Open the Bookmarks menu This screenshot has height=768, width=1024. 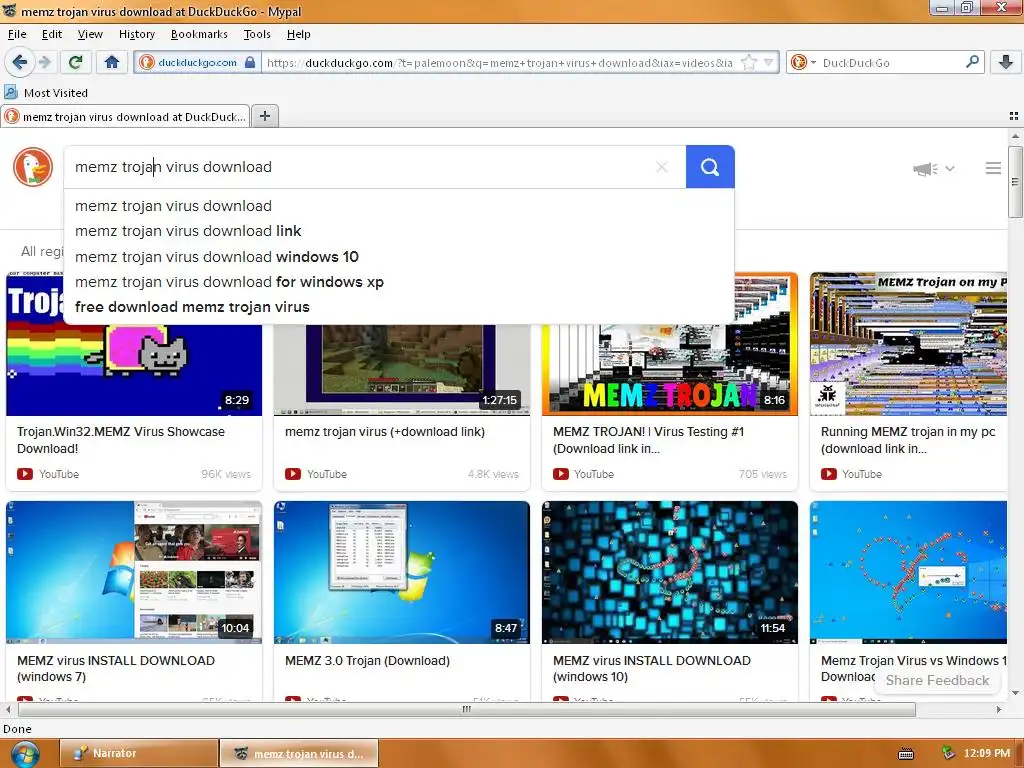pyautogui.click(x=199, y=34)
